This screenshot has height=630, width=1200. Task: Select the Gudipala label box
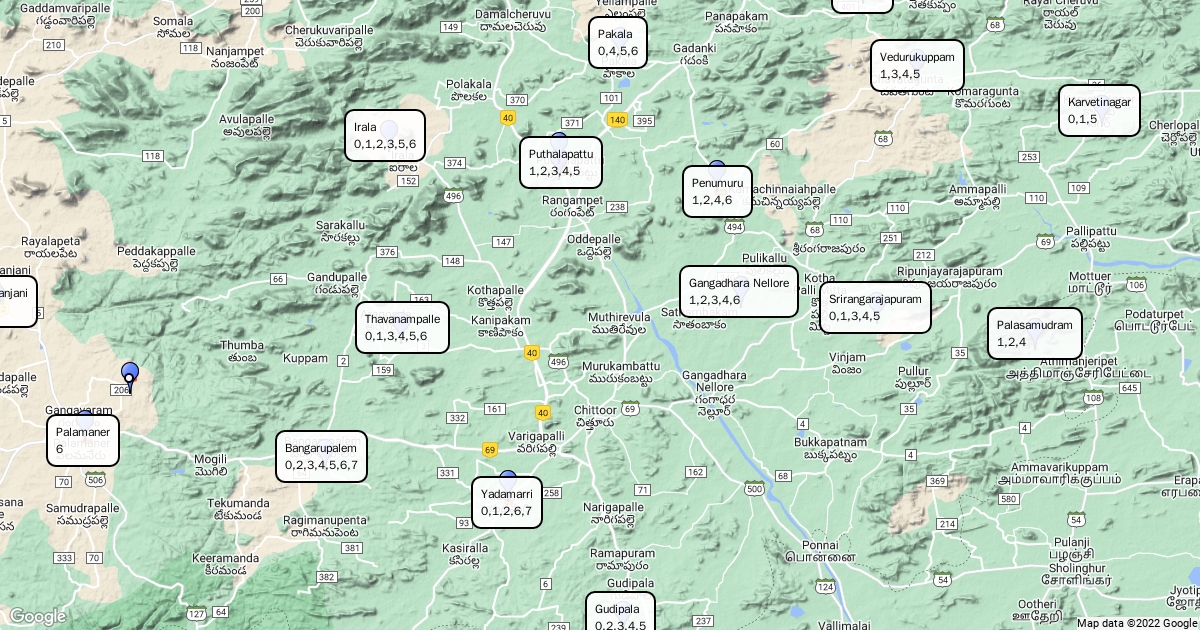620,614
